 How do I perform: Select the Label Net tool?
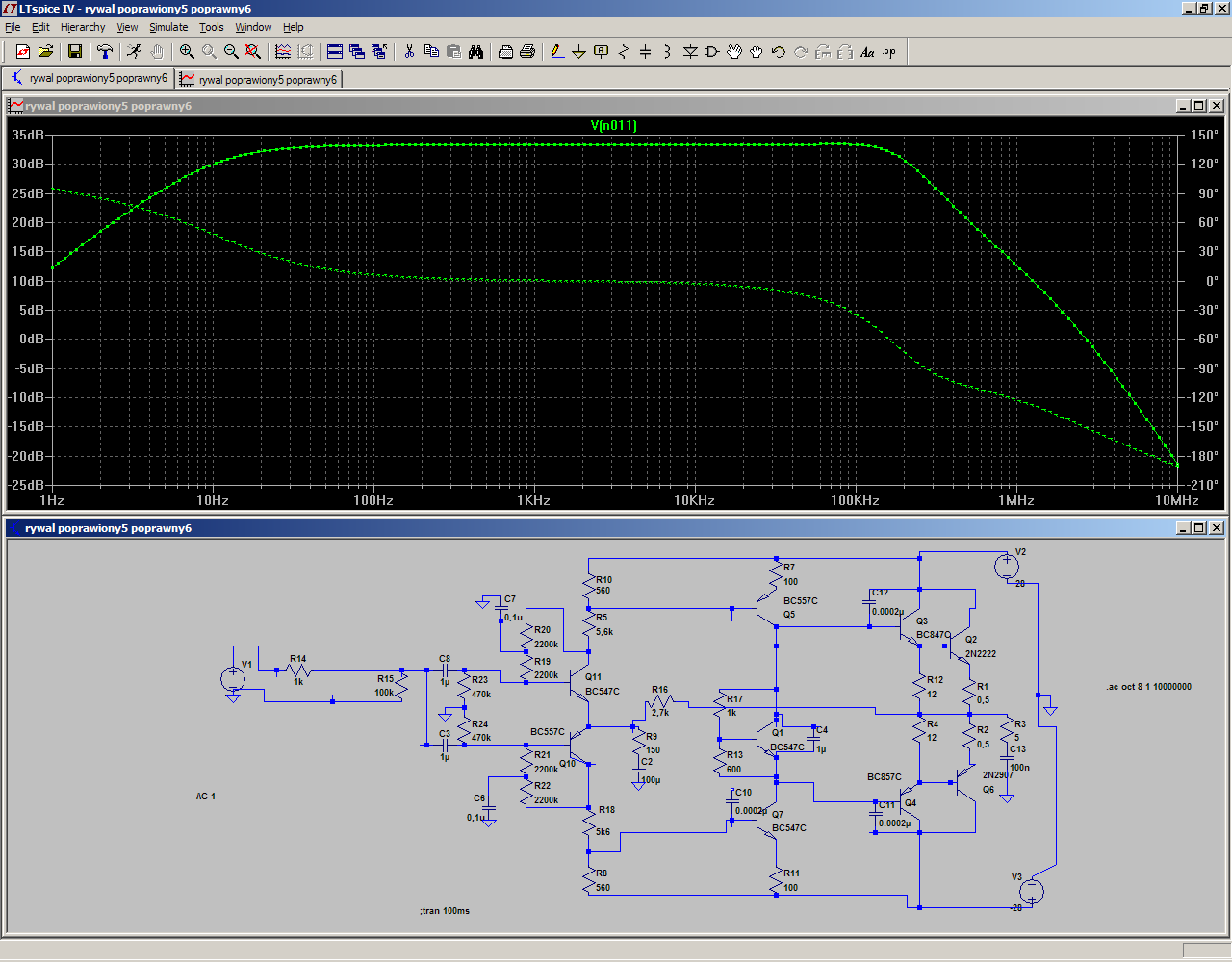[x=602, y=52]
